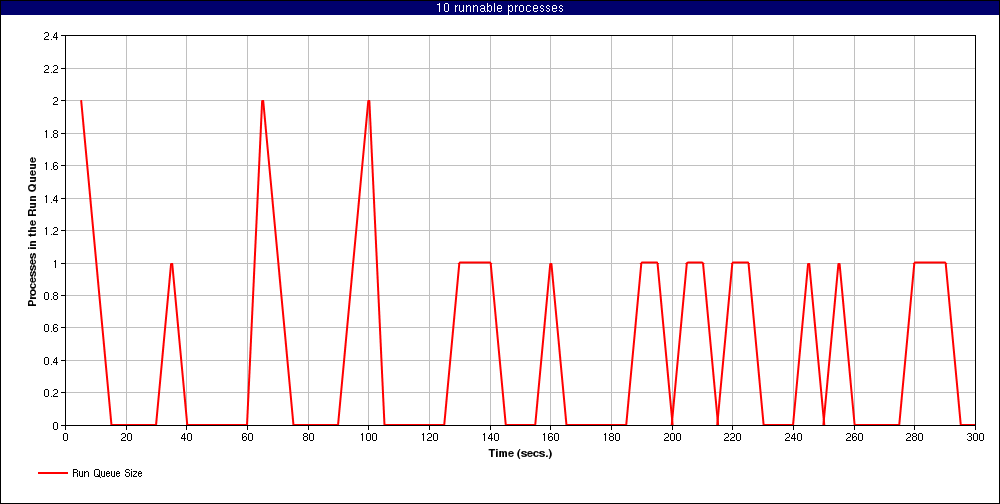Click the x-axis tick value 160
Image resolution: width=1000 pixels, height=504 pixels.
click(550, 437)
